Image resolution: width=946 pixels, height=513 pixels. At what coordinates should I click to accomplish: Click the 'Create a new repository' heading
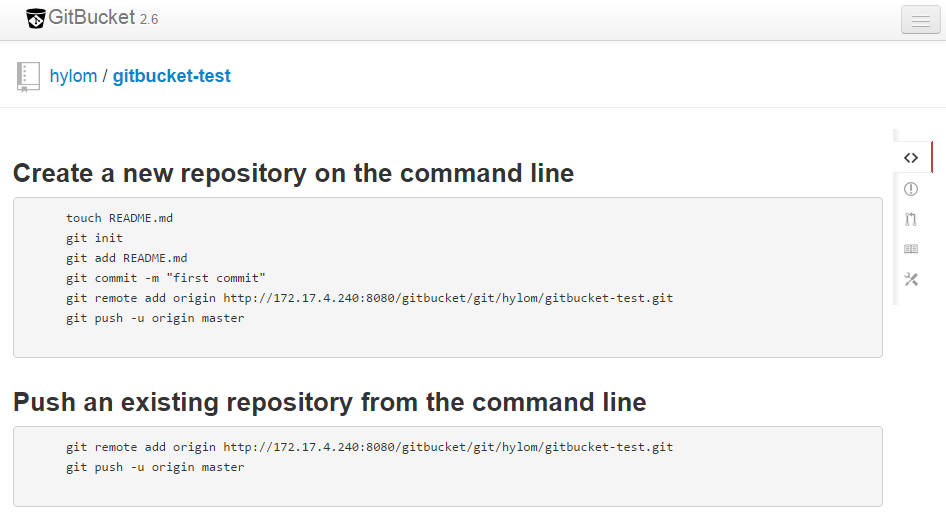tap(293, 173)
